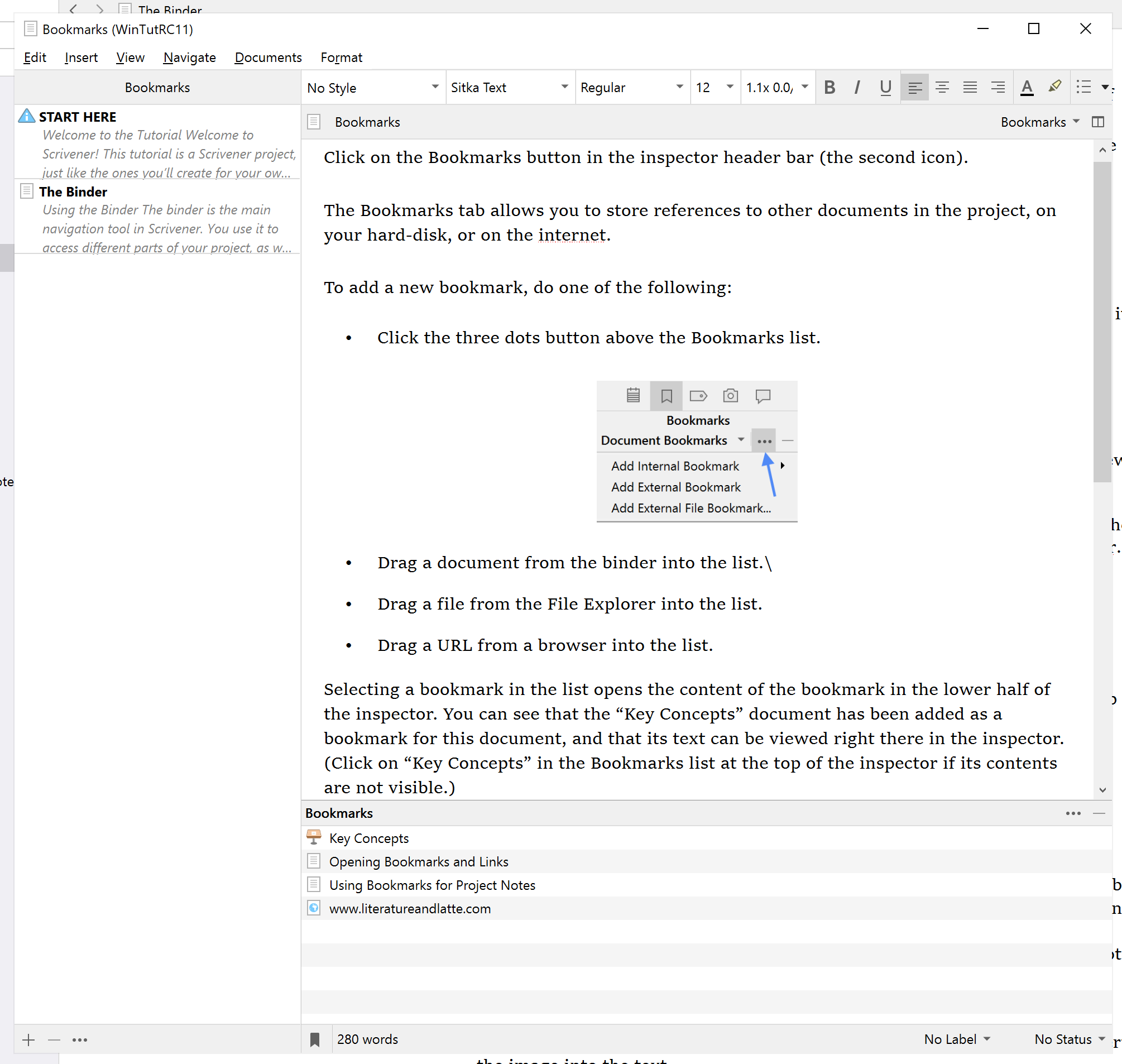Add a new project bookmark with plus
Viewport: 1122px width, 1064px height.
pos(28,1039)
